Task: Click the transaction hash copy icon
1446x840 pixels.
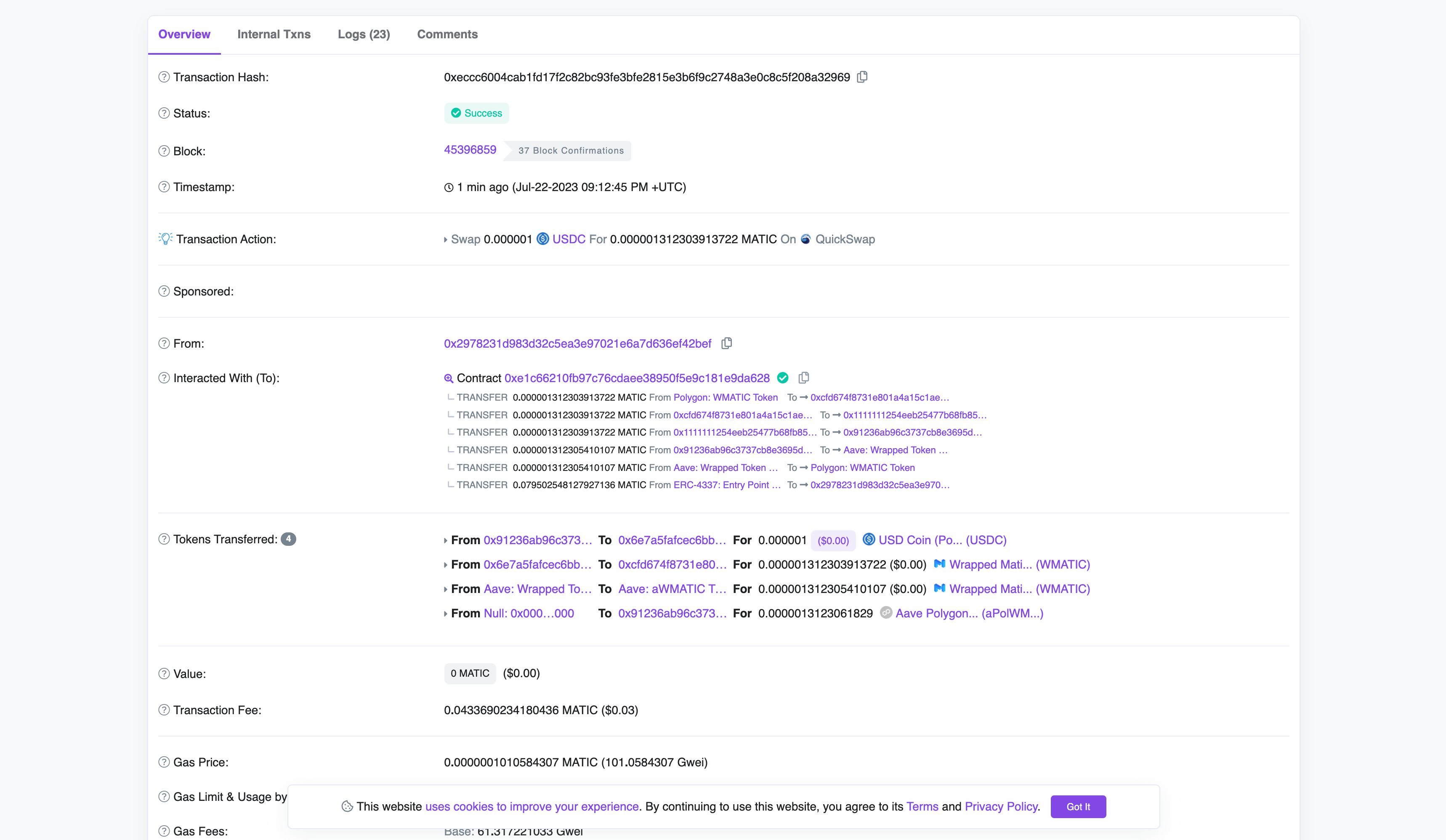Action: coord(862,77)
